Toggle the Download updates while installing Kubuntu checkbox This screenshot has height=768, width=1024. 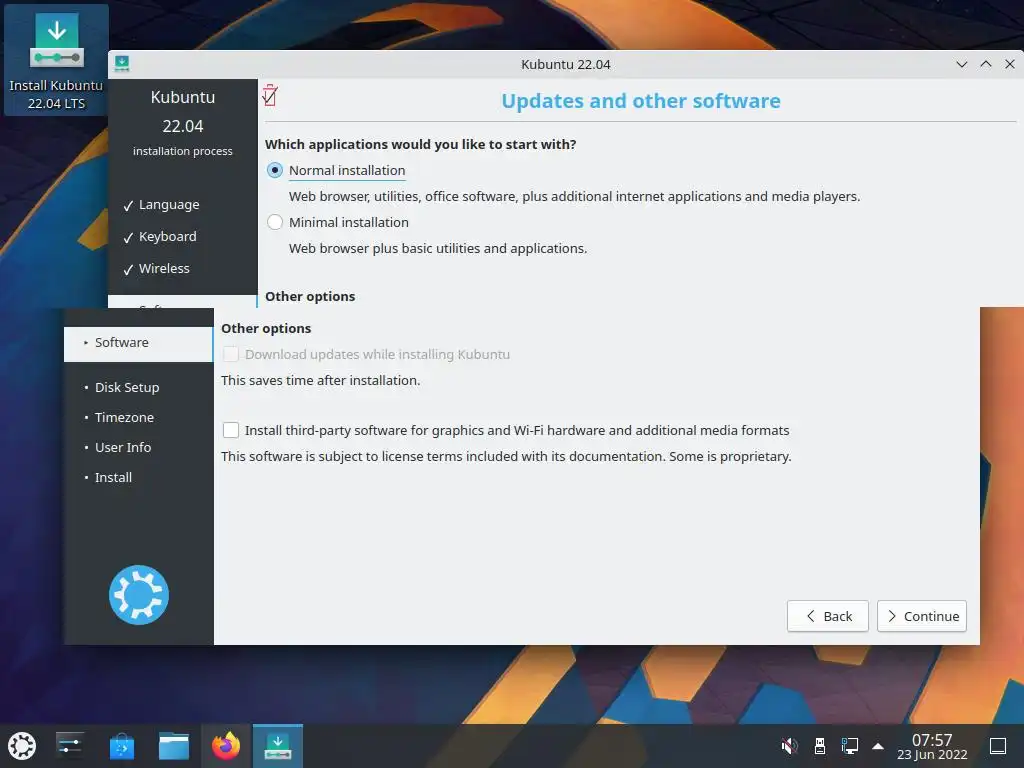coord(231,354)
